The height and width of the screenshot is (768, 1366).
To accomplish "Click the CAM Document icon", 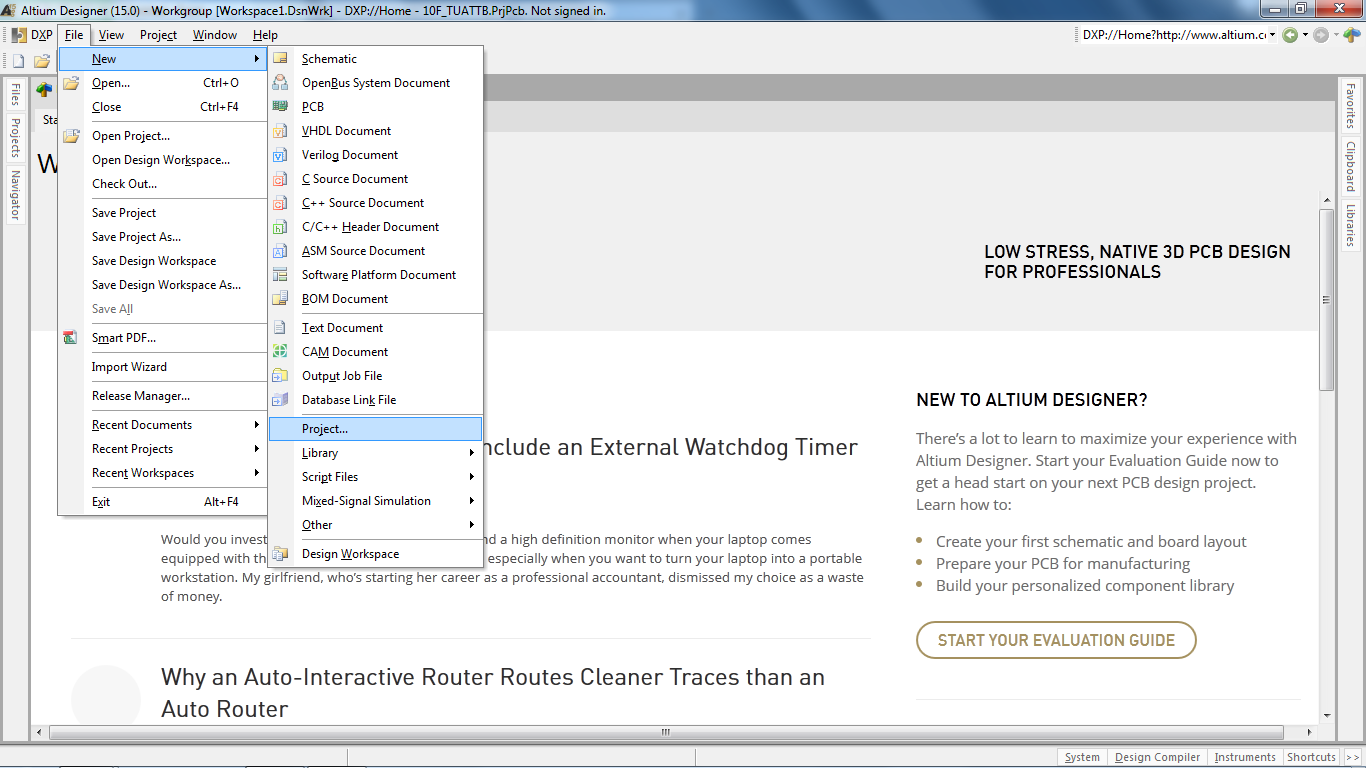I will (281, 352).
